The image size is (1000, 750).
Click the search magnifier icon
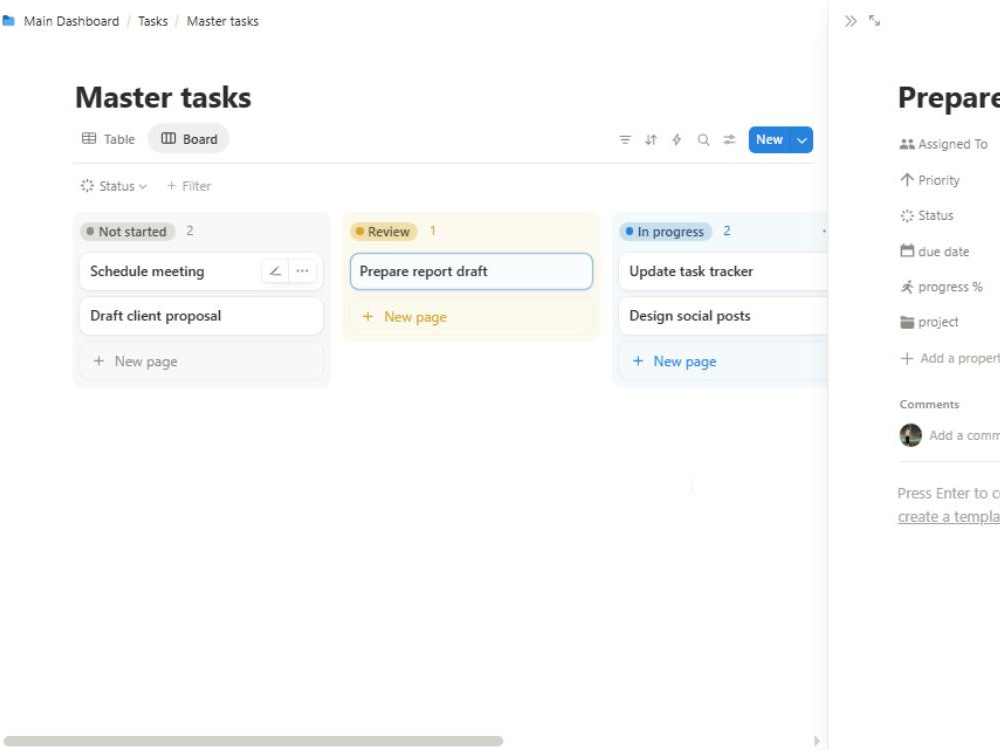click(703, 140)
